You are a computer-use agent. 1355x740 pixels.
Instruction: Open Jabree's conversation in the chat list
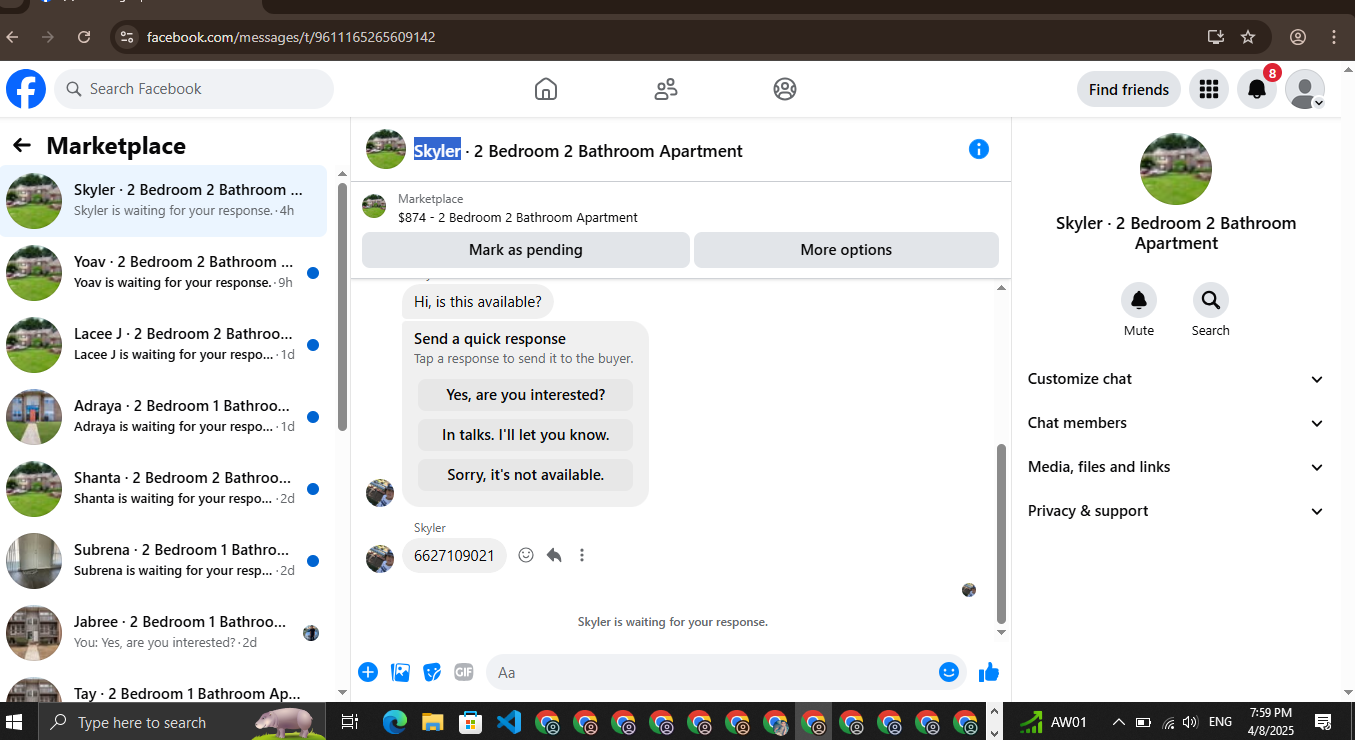[164, 633]
